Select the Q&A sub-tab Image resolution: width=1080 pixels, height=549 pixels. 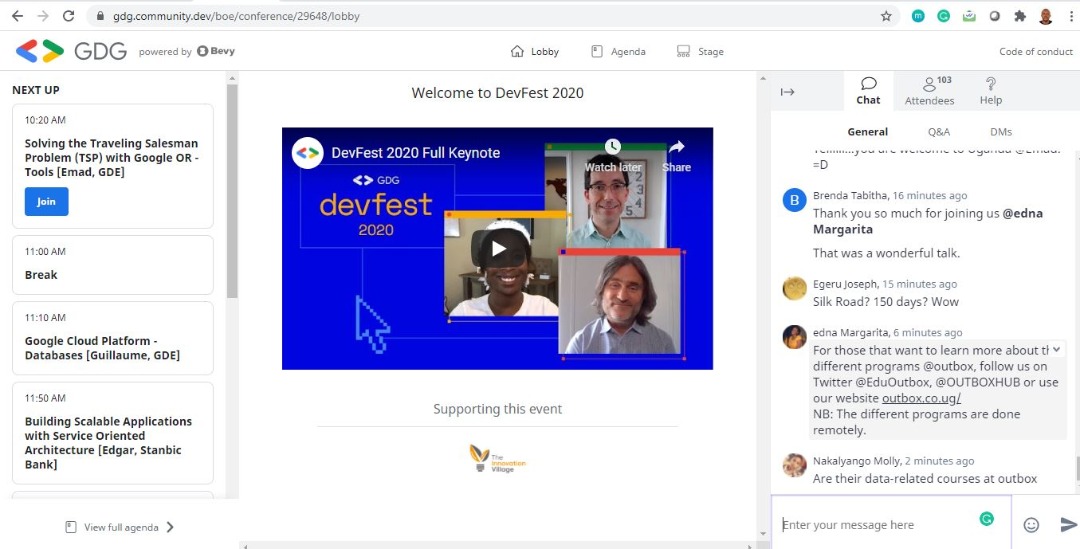pyautogui.click(x=939, y=132)
